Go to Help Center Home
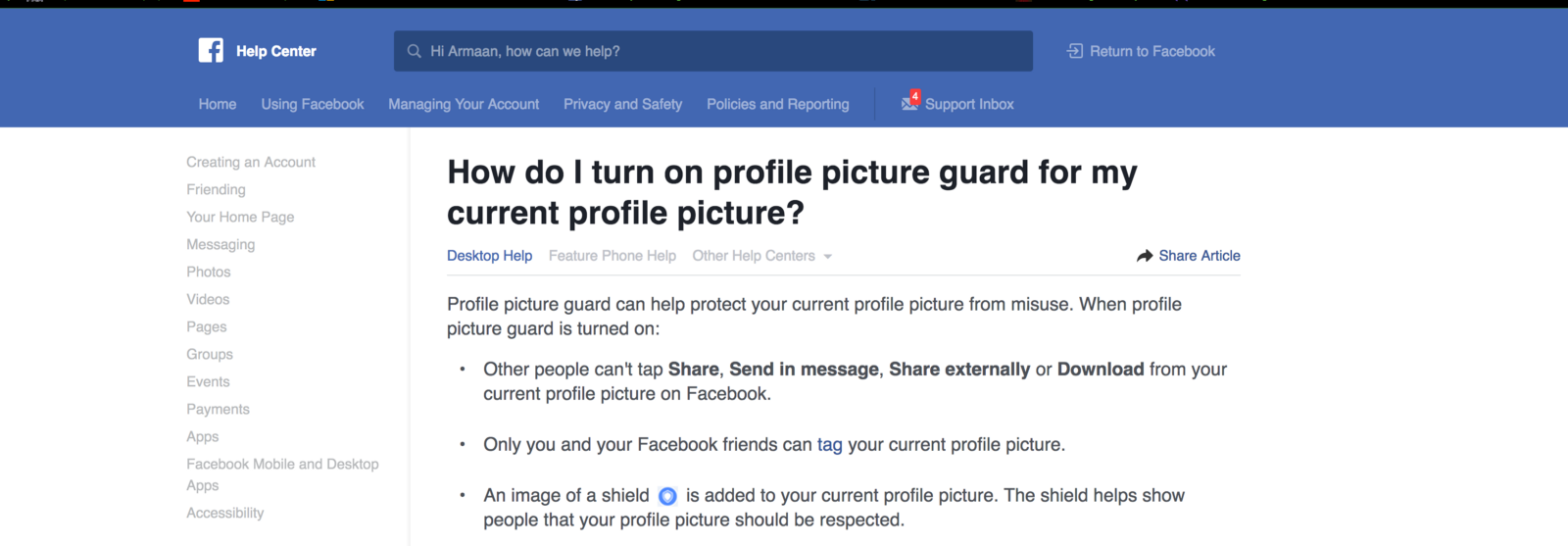The height and width of the screenshot is (546, 1568). click(218, 104)
